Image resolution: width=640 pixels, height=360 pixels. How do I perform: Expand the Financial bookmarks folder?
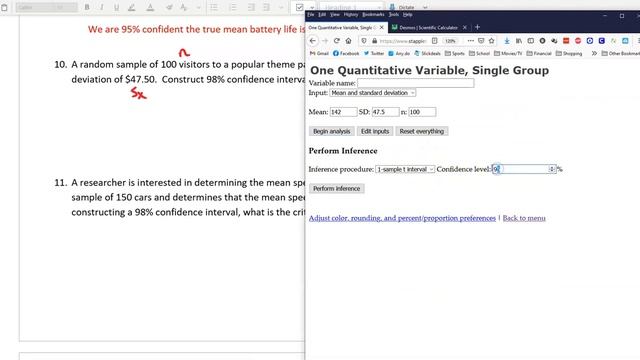(x=539, y=53)
